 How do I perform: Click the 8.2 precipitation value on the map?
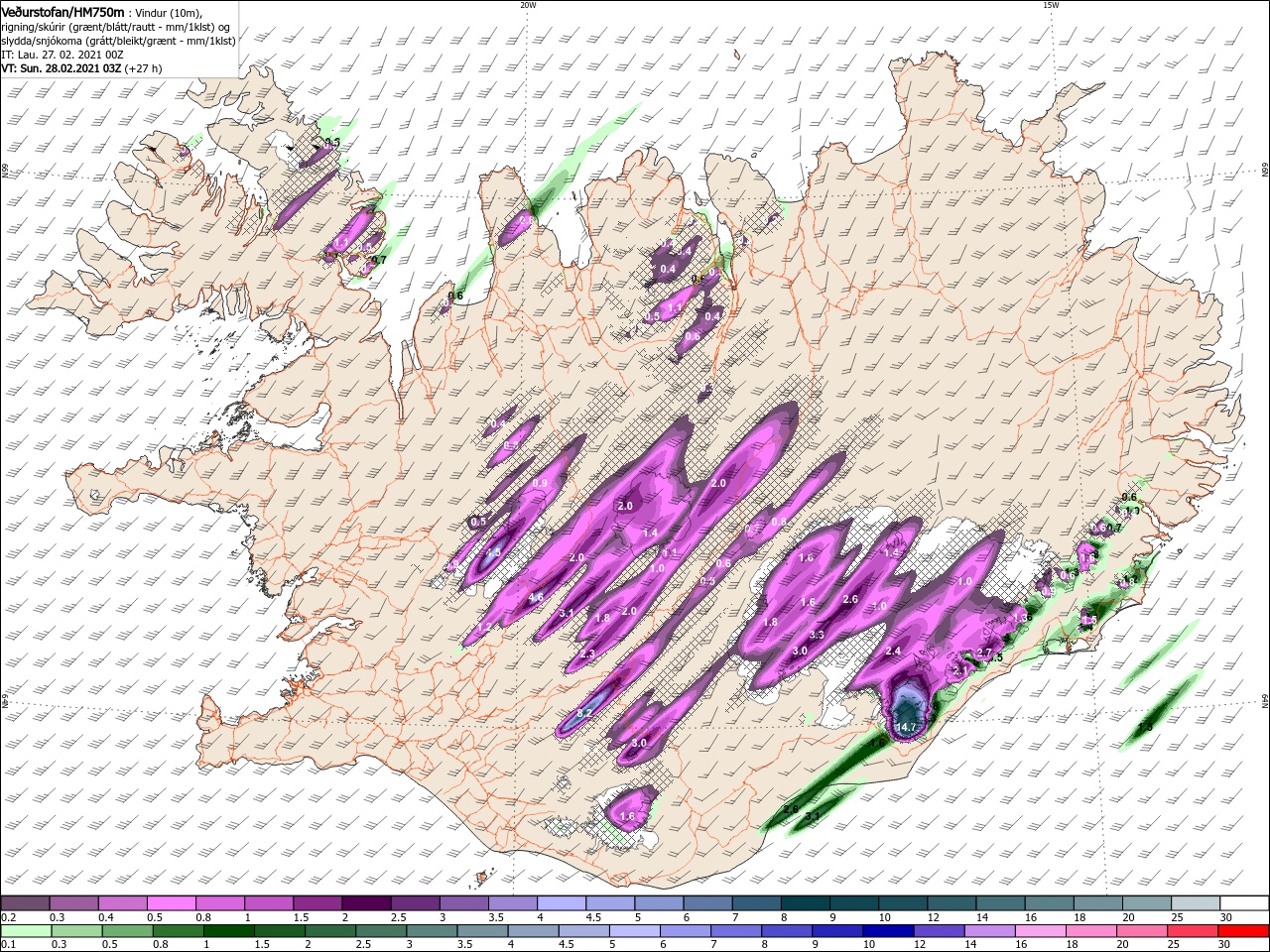584,714
